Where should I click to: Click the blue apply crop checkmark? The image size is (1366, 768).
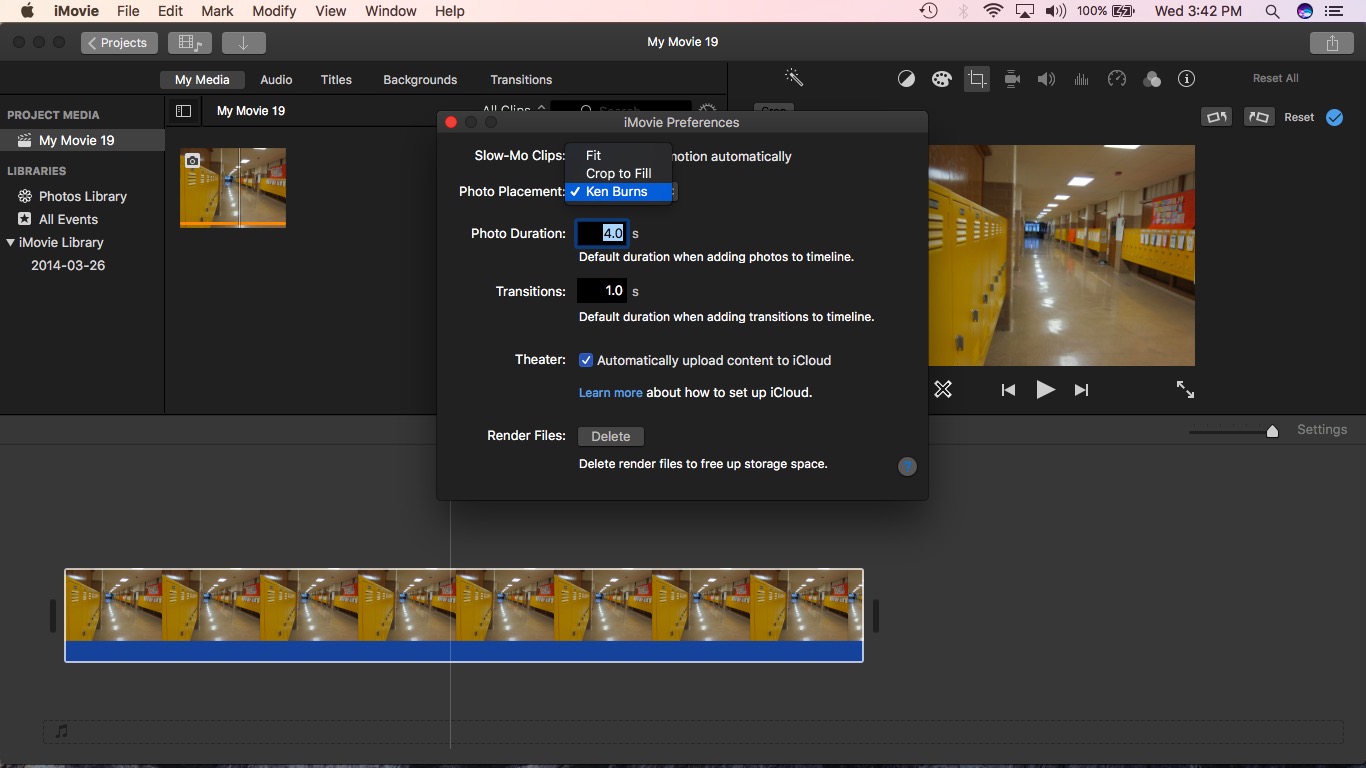click(x=1334, y=117)
